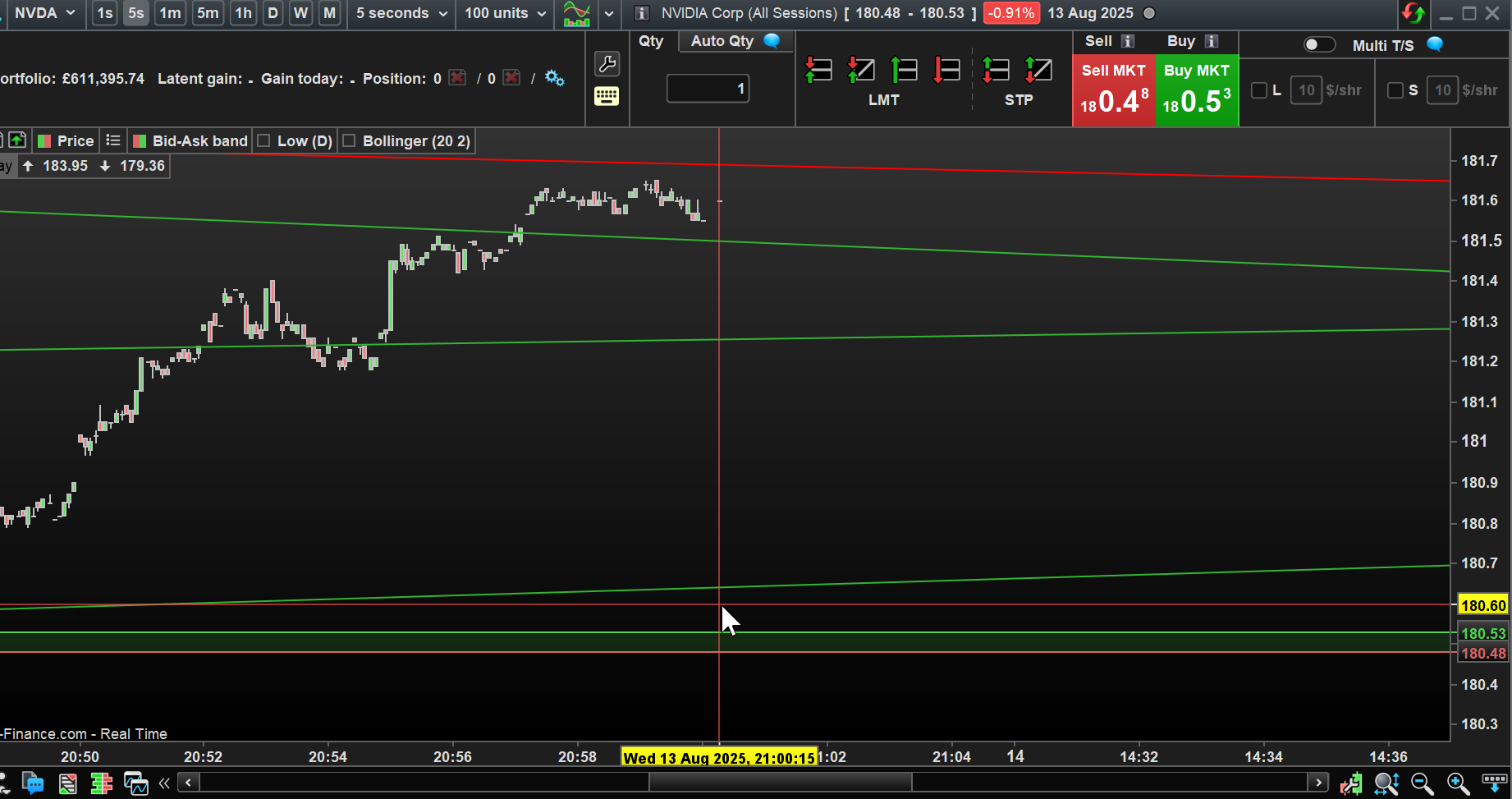
Task: Click the ruler with down-arrow icon
Action: coord(1494,782)
